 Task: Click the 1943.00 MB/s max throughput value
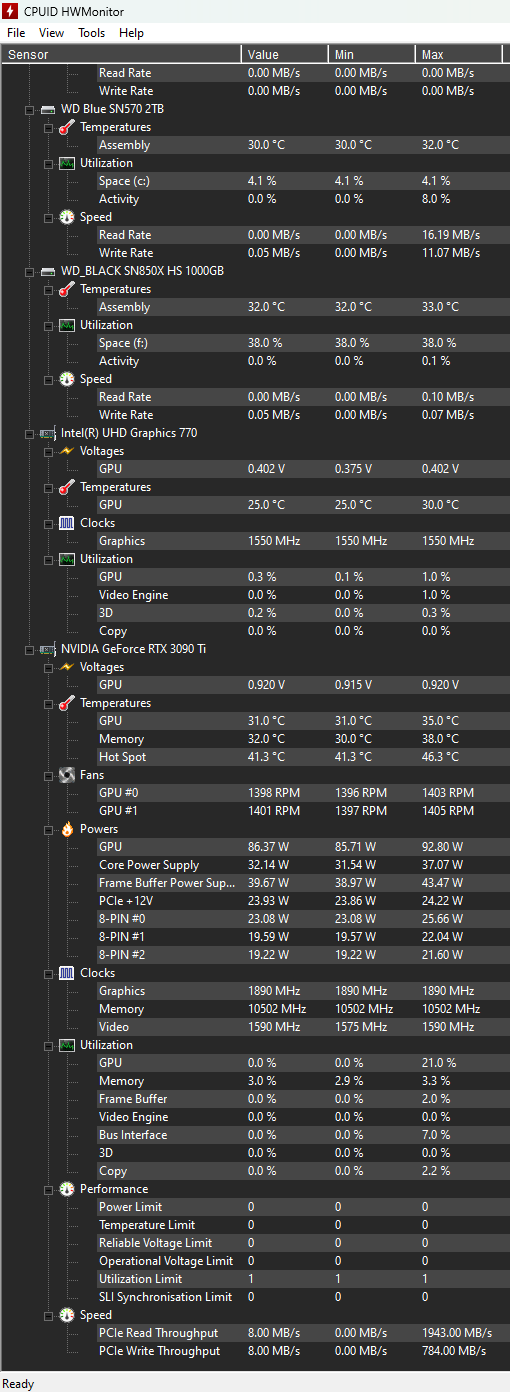point(457,1333)
